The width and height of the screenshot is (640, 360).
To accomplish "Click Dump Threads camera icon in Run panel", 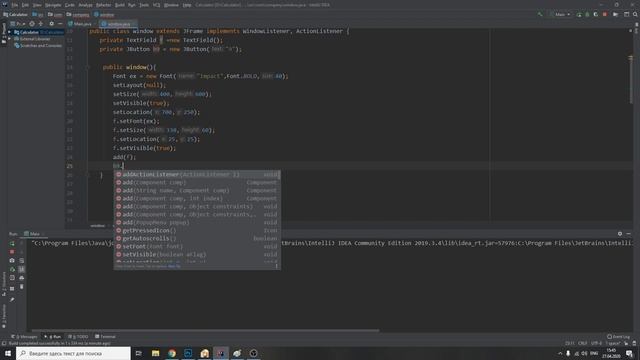I will point(12,260).
